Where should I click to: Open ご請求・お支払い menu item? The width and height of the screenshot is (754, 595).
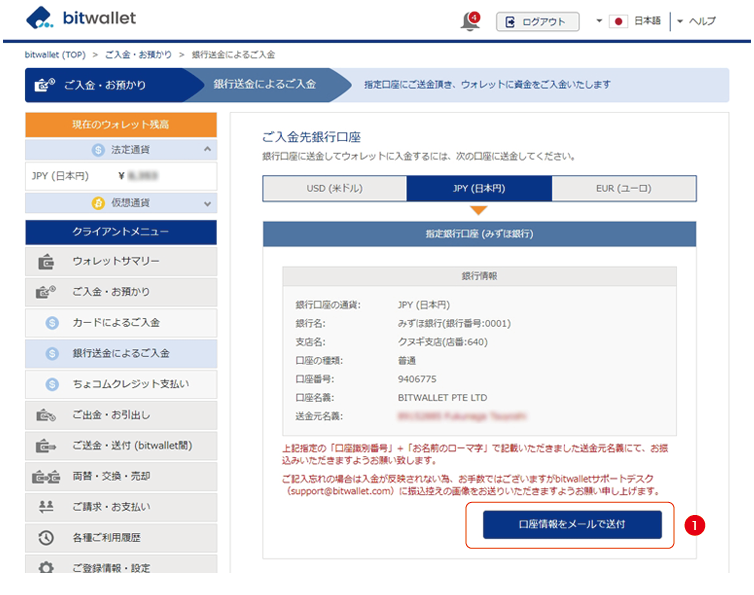point(121,507)
